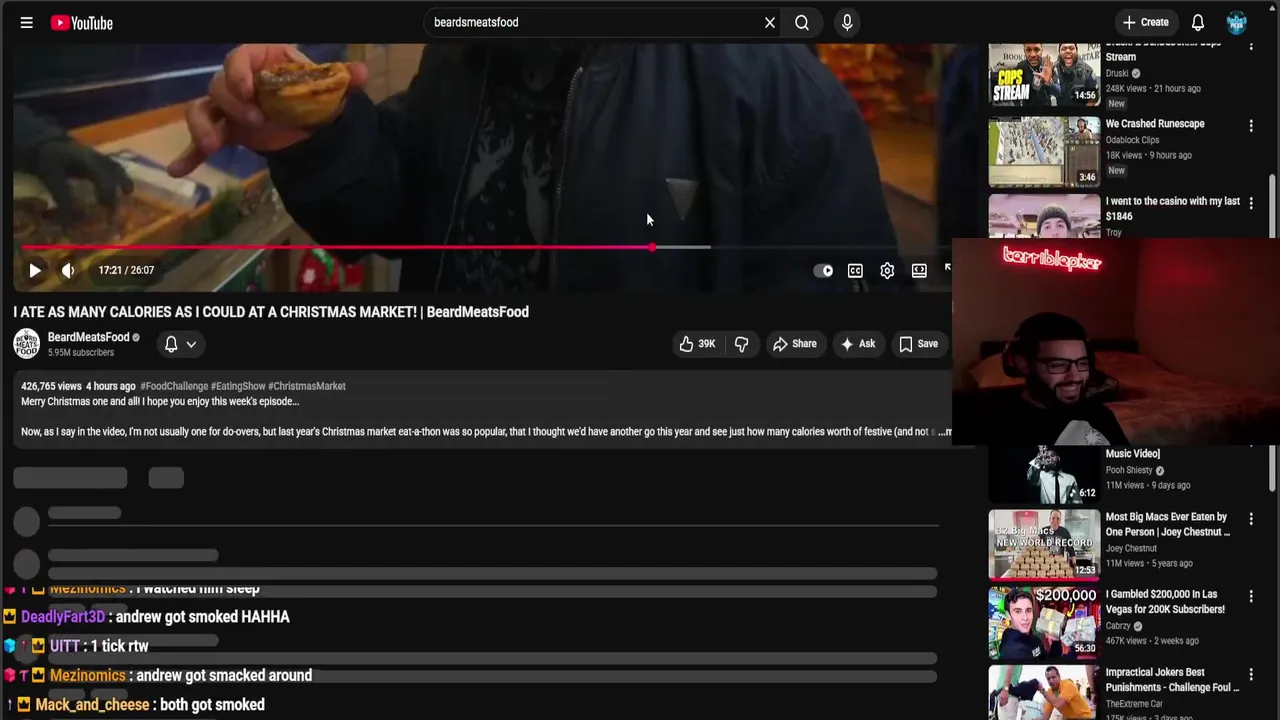Open Most Big Macs Ever Eaten thumbnail
Image resolution: width=1280 pixels, height=720 pixels.
coord(1044,544)
